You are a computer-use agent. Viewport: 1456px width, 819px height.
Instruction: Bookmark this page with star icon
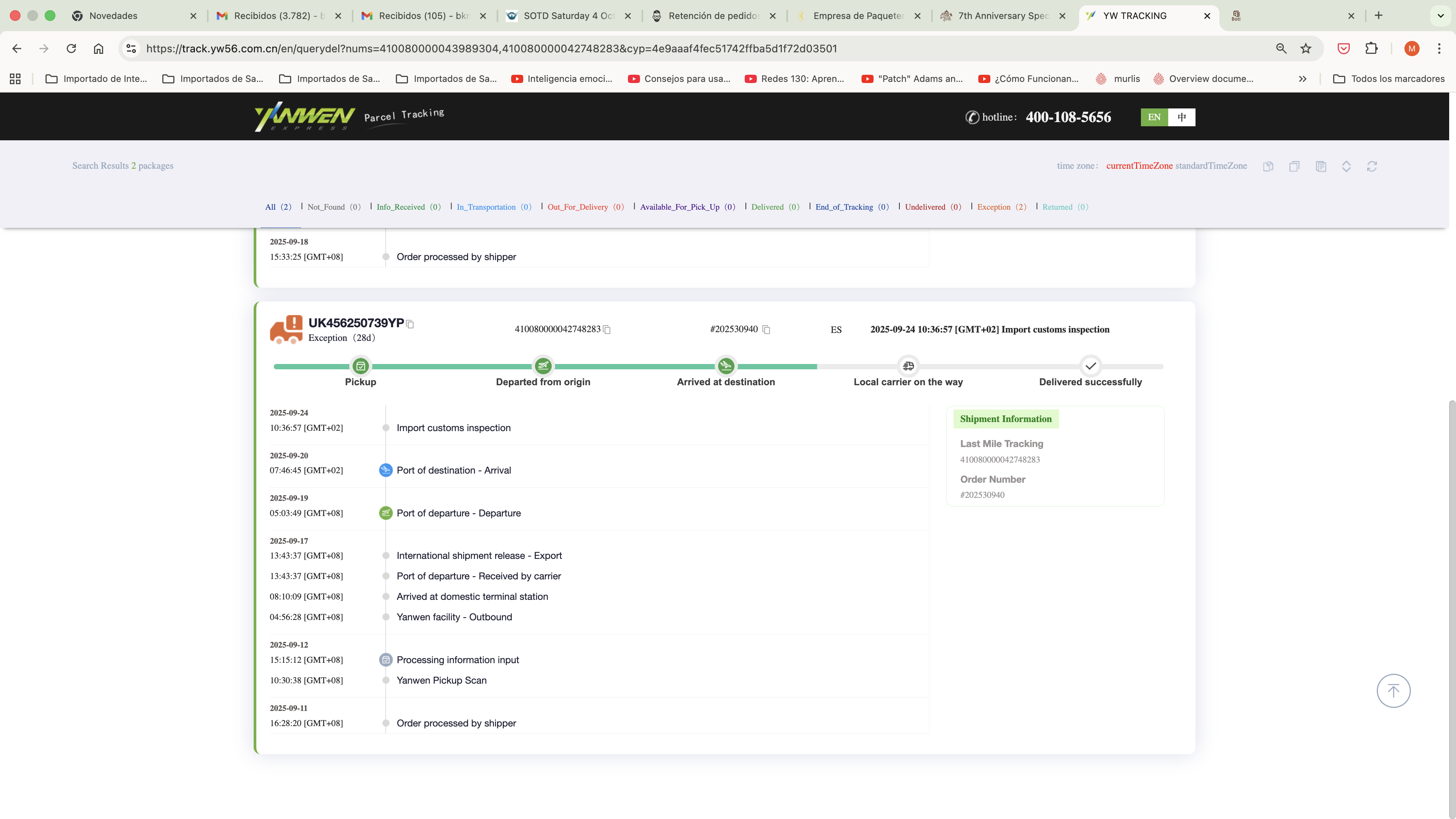click(x=1305, y=49)
